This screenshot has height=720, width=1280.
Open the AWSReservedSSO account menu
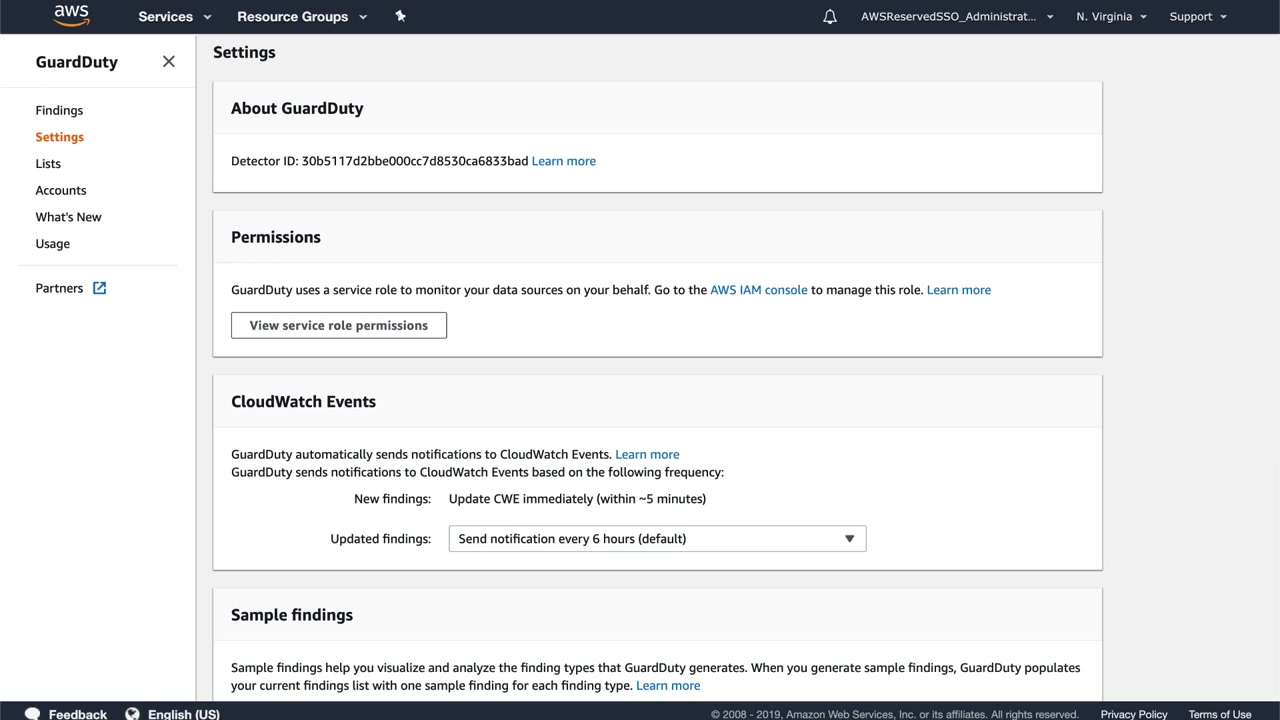tap(957, 17)
